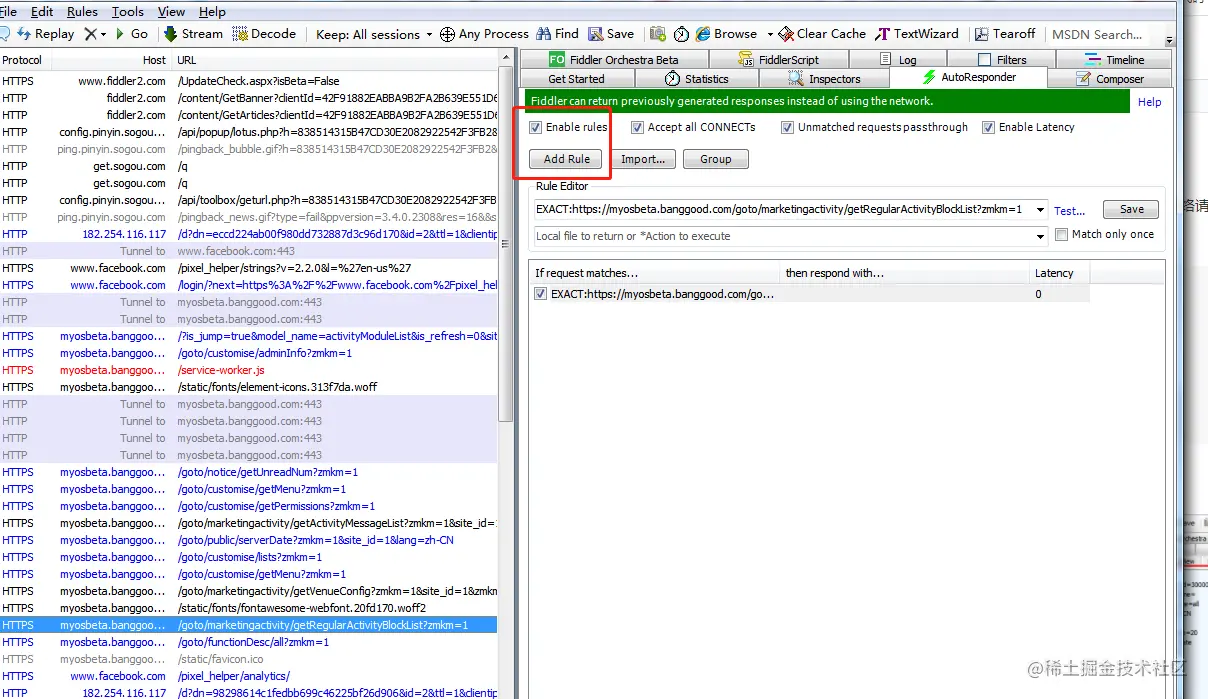Switch to the Filters tab
The image size is (1208, 699).
[1002, 60]
